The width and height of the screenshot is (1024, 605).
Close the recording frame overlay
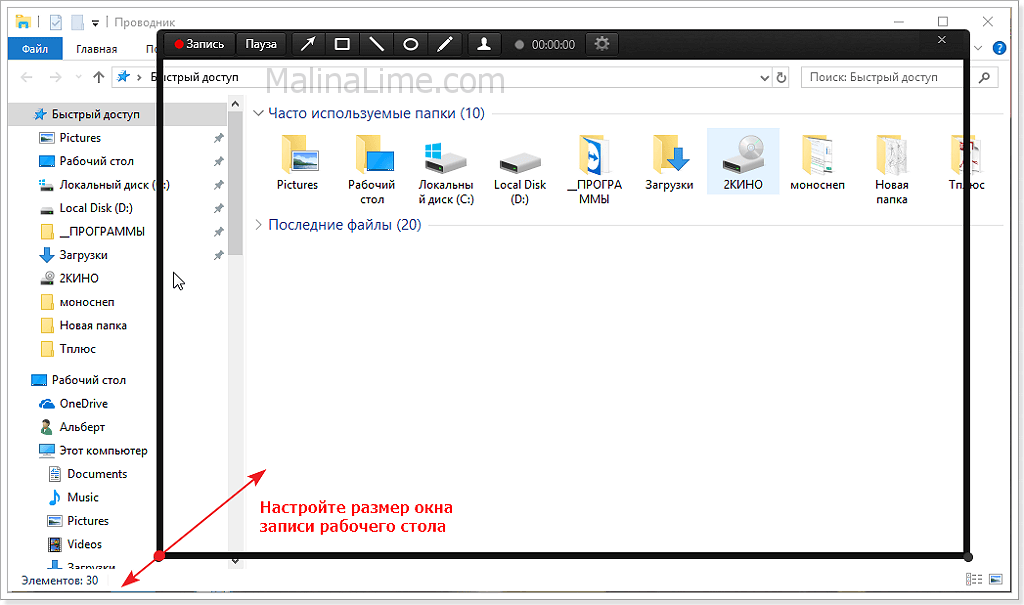pos(940,39)
